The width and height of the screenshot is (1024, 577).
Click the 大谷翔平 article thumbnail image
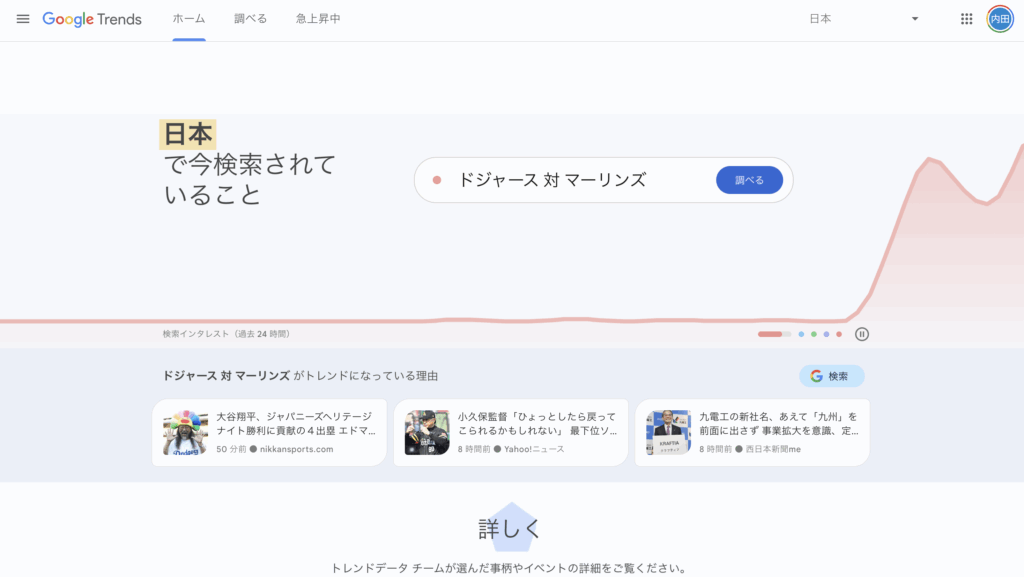click(x=185, y=433)
